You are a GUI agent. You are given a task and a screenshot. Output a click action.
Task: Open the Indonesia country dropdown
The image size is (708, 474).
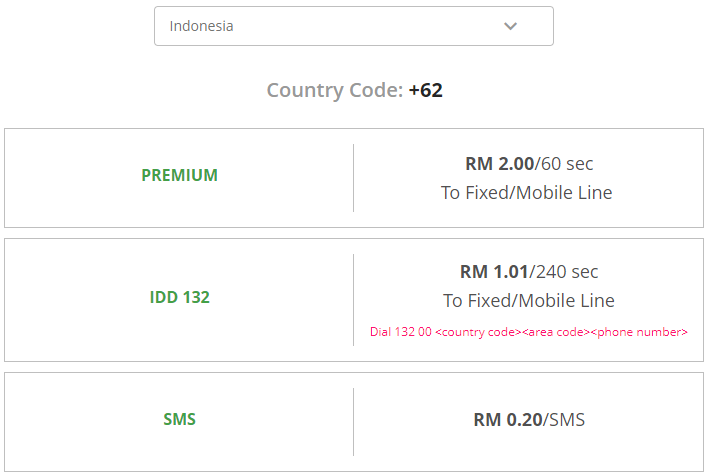pyautogui.click(x=353, y=26)
